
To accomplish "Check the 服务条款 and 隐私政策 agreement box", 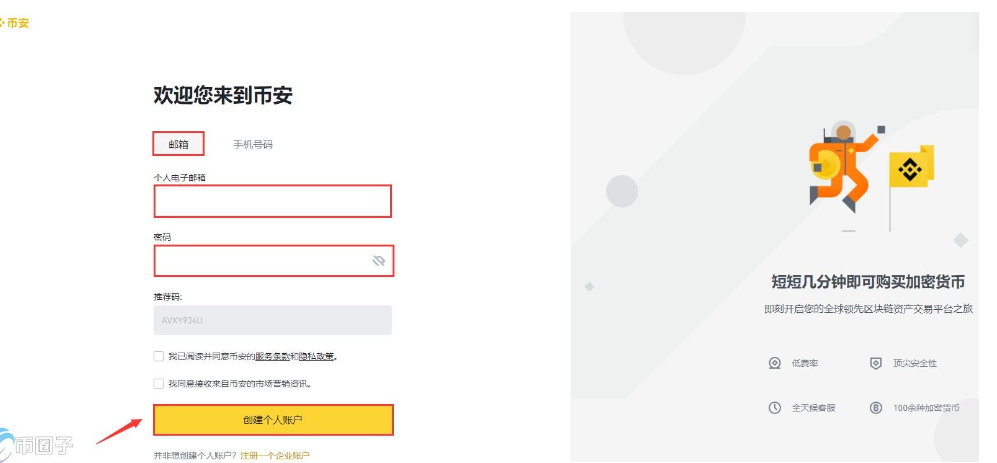I will click(159, 356).
